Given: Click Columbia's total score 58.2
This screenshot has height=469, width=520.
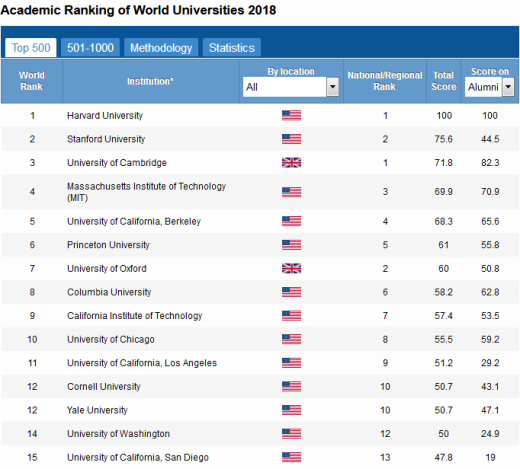Looking at the screenshot, I should pos(444,292).
